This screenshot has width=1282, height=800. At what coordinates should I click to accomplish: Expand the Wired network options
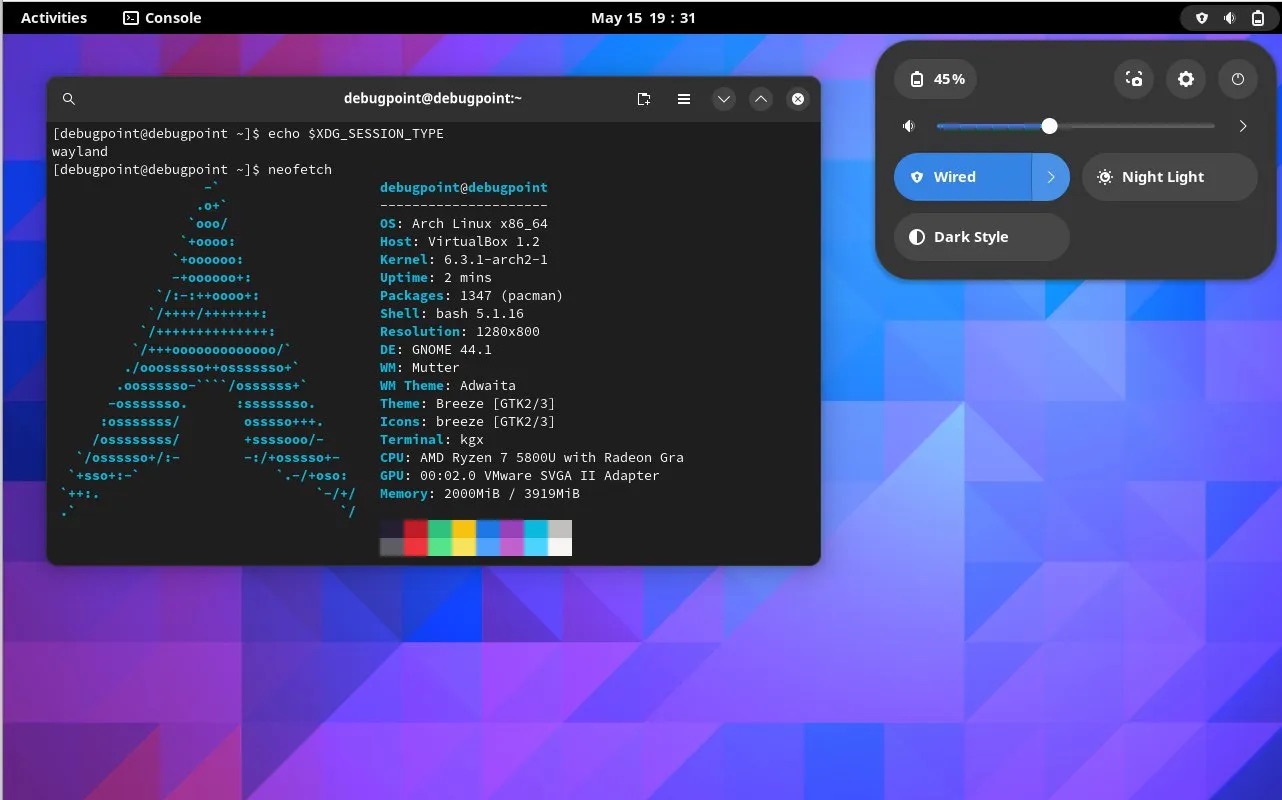pyautogui.click(x=1050, y=176)
